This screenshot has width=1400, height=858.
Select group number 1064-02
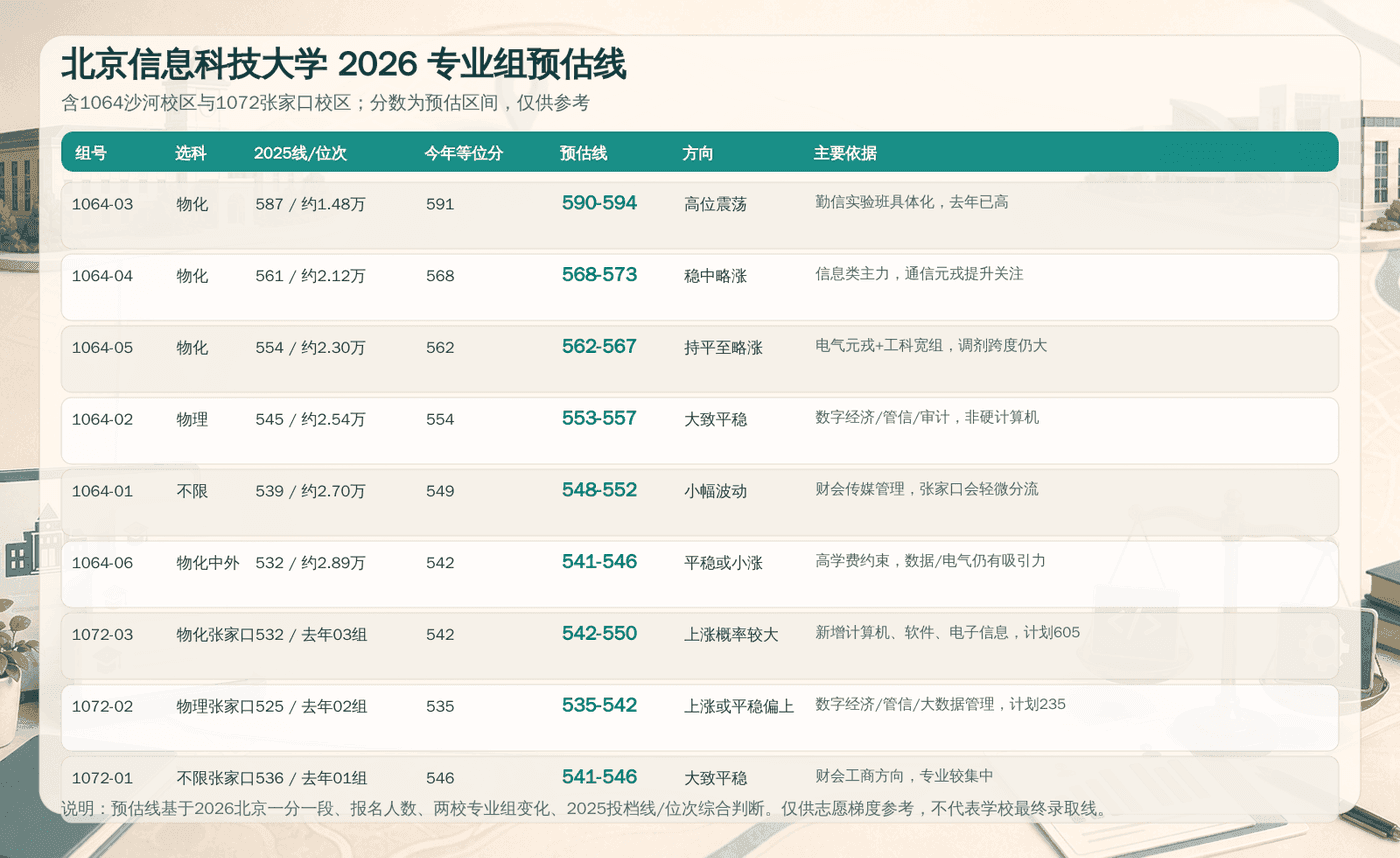[x=102, y=419]
